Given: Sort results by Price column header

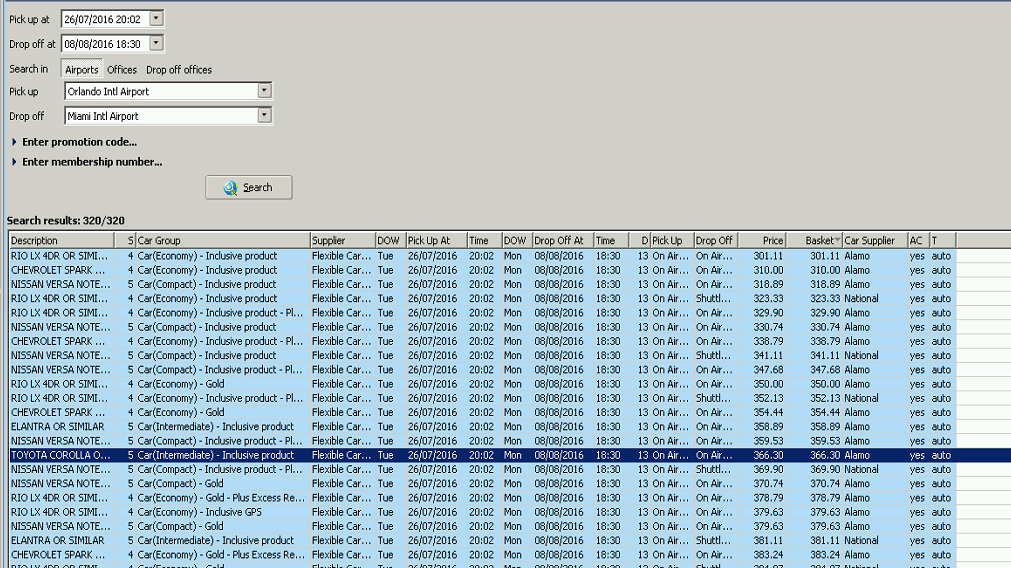Looking at the screenshot, I should point(771,241).
